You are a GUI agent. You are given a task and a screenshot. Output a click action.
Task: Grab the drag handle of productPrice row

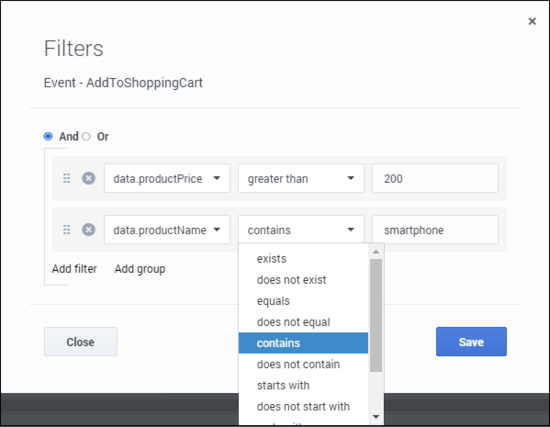67,178
